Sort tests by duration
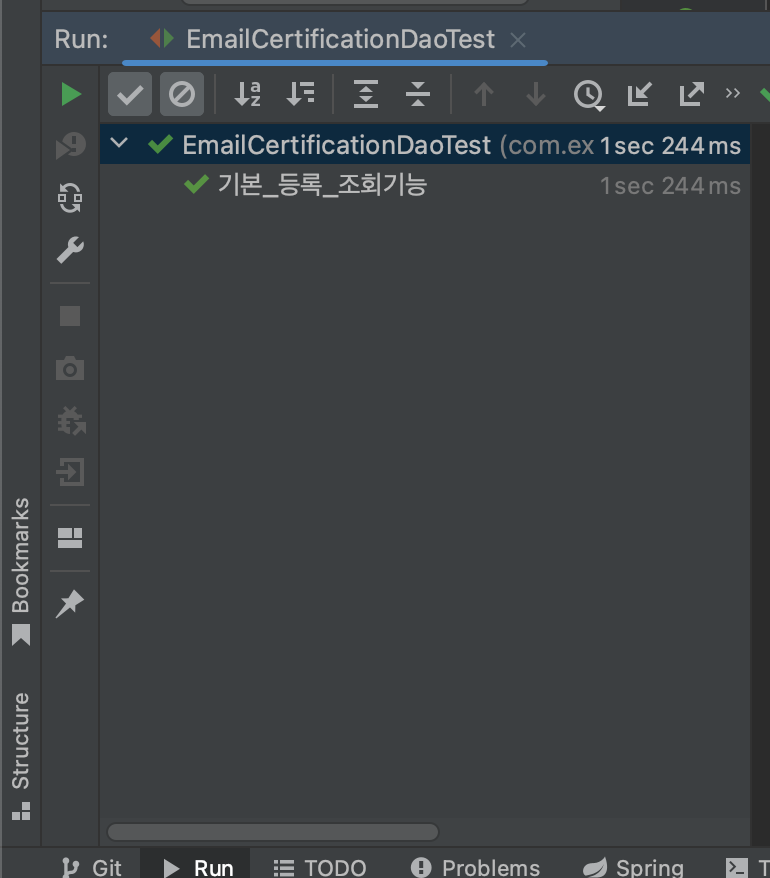 300,94
